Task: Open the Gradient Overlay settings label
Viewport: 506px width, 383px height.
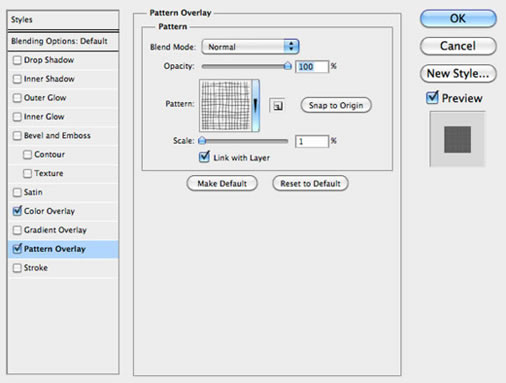Action: [55, 230]
